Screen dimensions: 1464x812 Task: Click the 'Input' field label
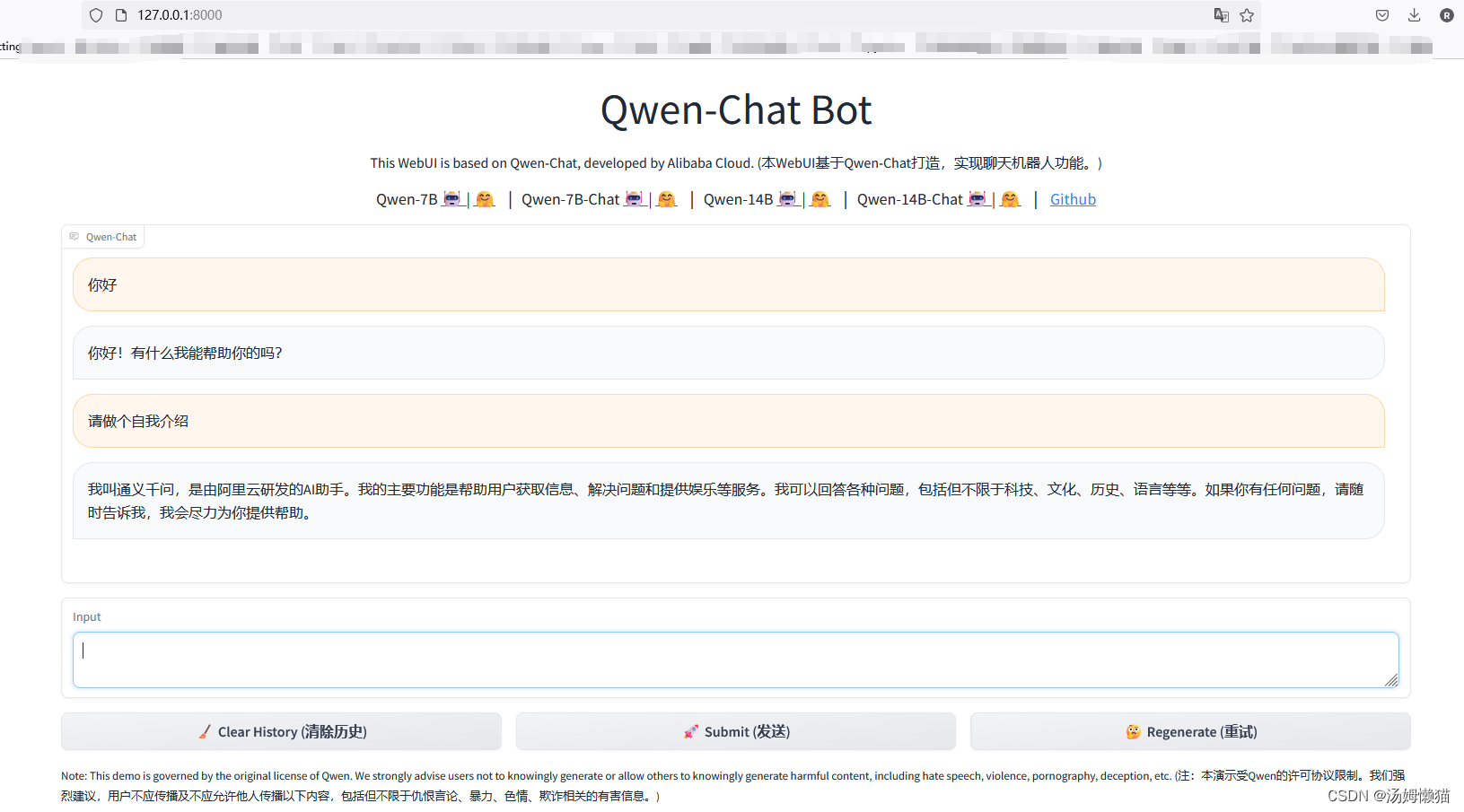(87, 616)
